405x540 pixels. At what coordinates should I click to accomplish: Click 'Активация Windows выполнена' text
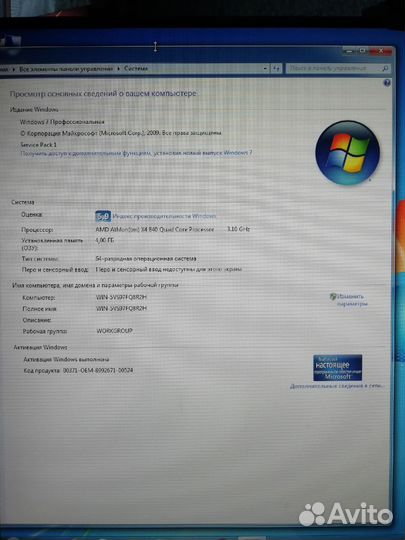pyautogui.click(x=66, y=359)
